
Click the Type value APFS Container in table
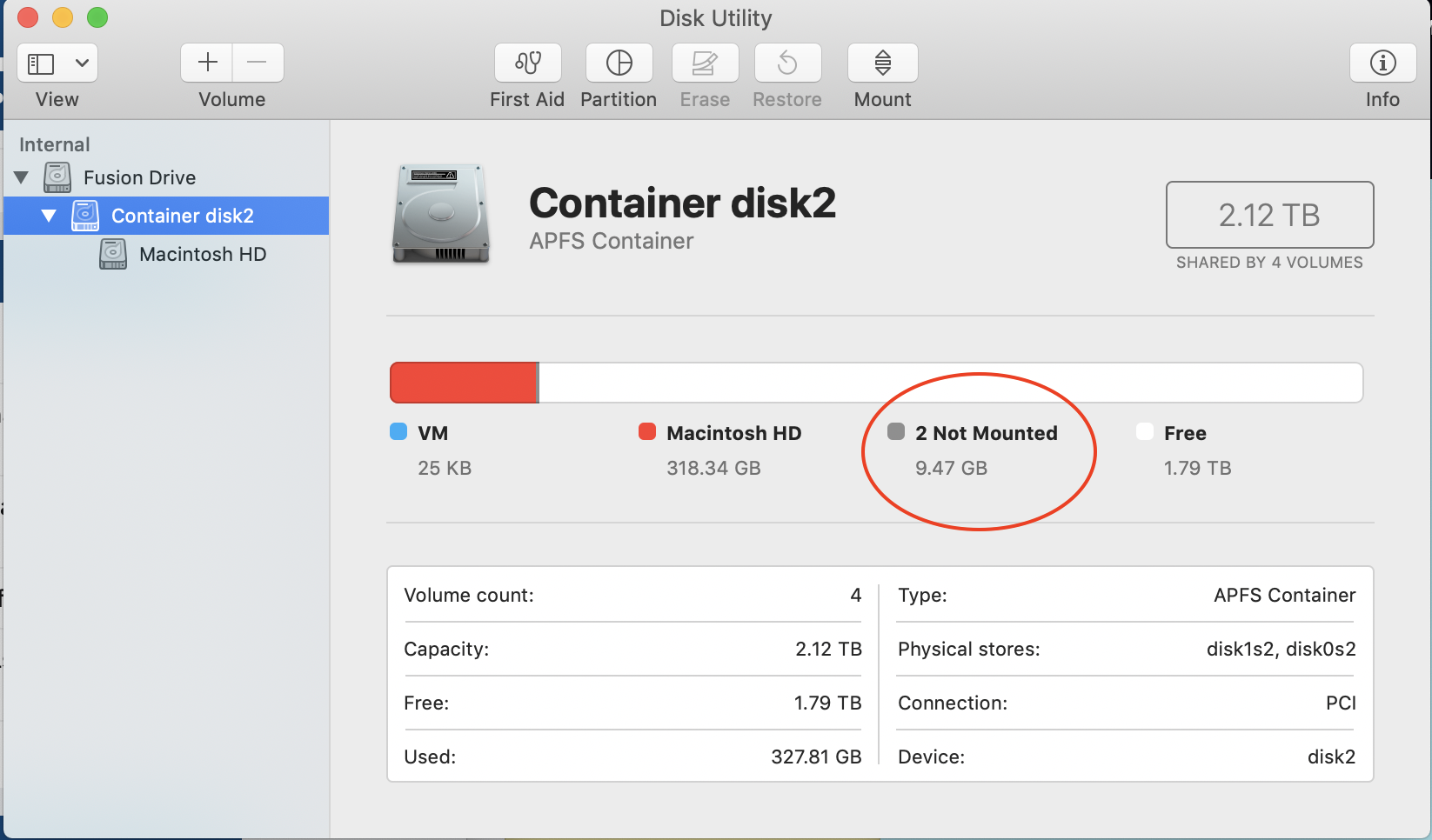1285,595
